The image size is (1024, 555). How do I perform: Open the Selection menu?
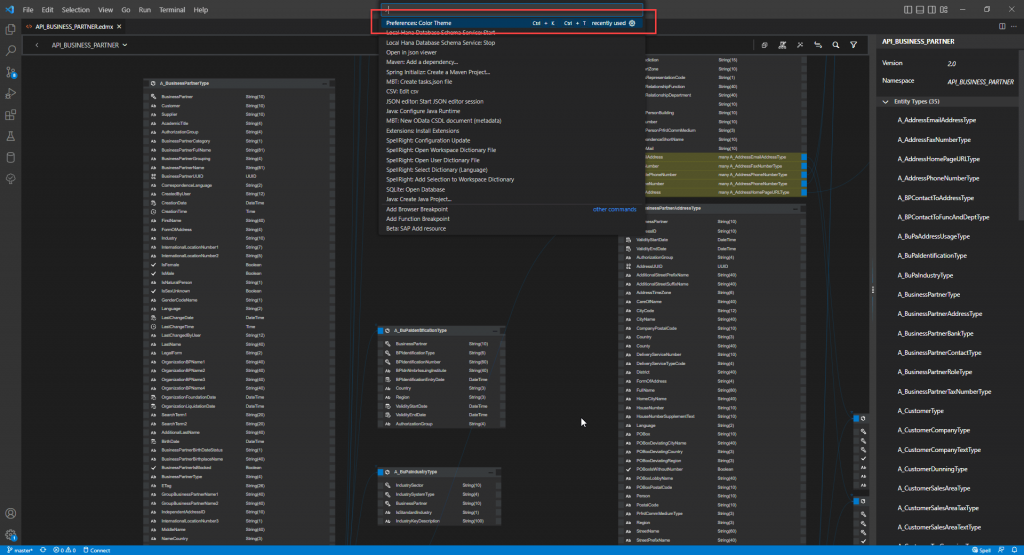pyautogui.click(x=76, y=10)
